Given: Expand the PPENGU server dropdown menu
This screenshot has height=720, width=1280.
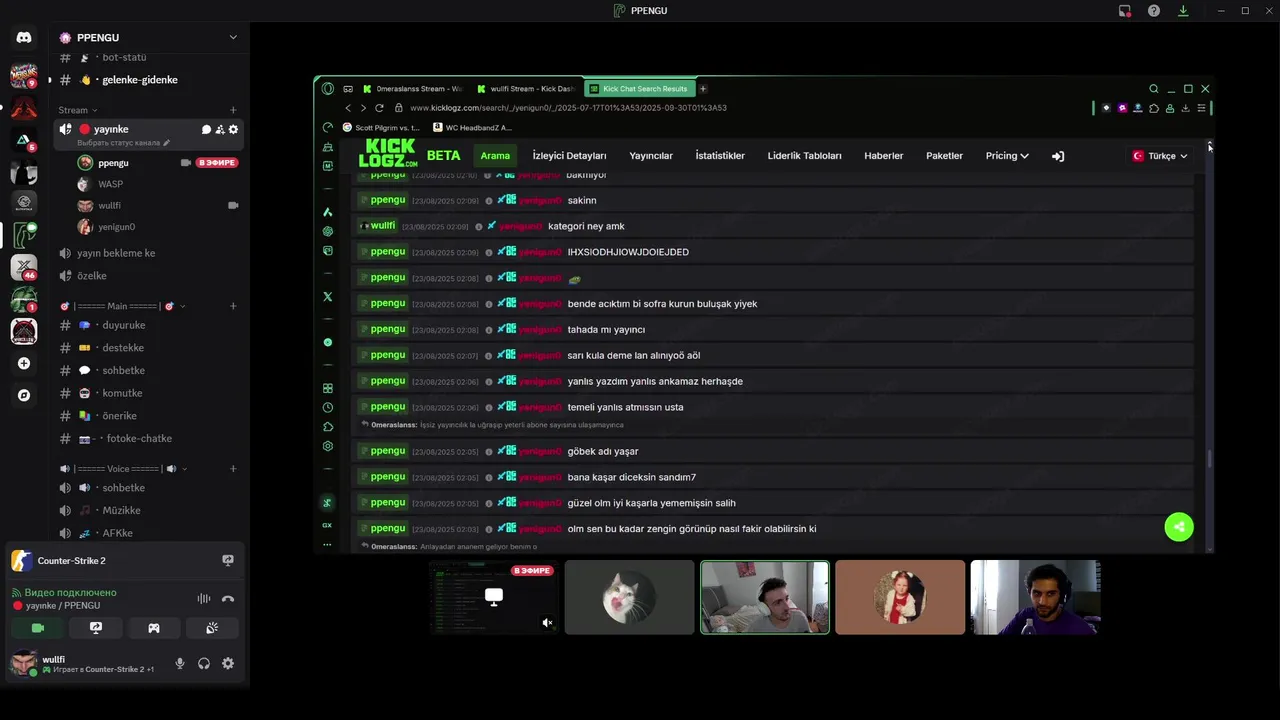Looking at the screenshot, I should pos(233,37).
